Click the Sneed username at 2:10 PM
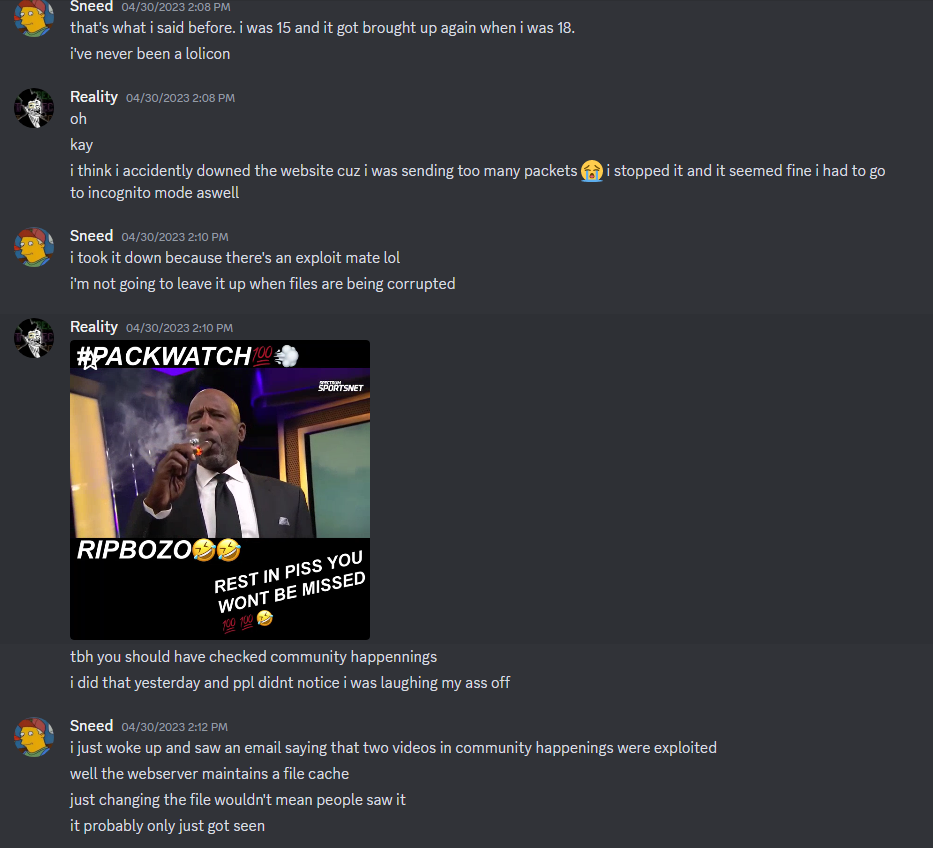Viewport: 933px width, 848px height. (x=92, y=236)
